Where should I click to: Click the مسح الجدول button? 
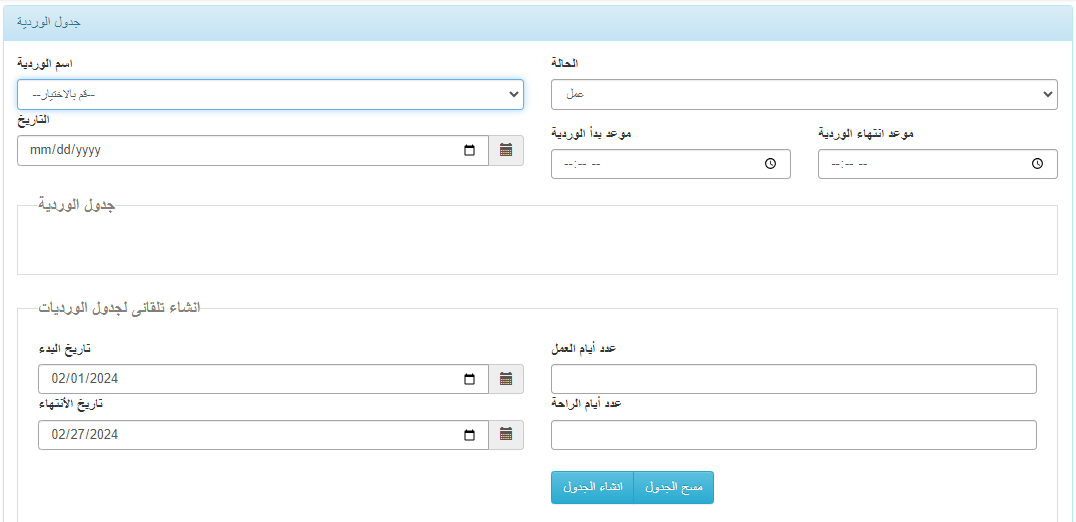tap(674, 487)
